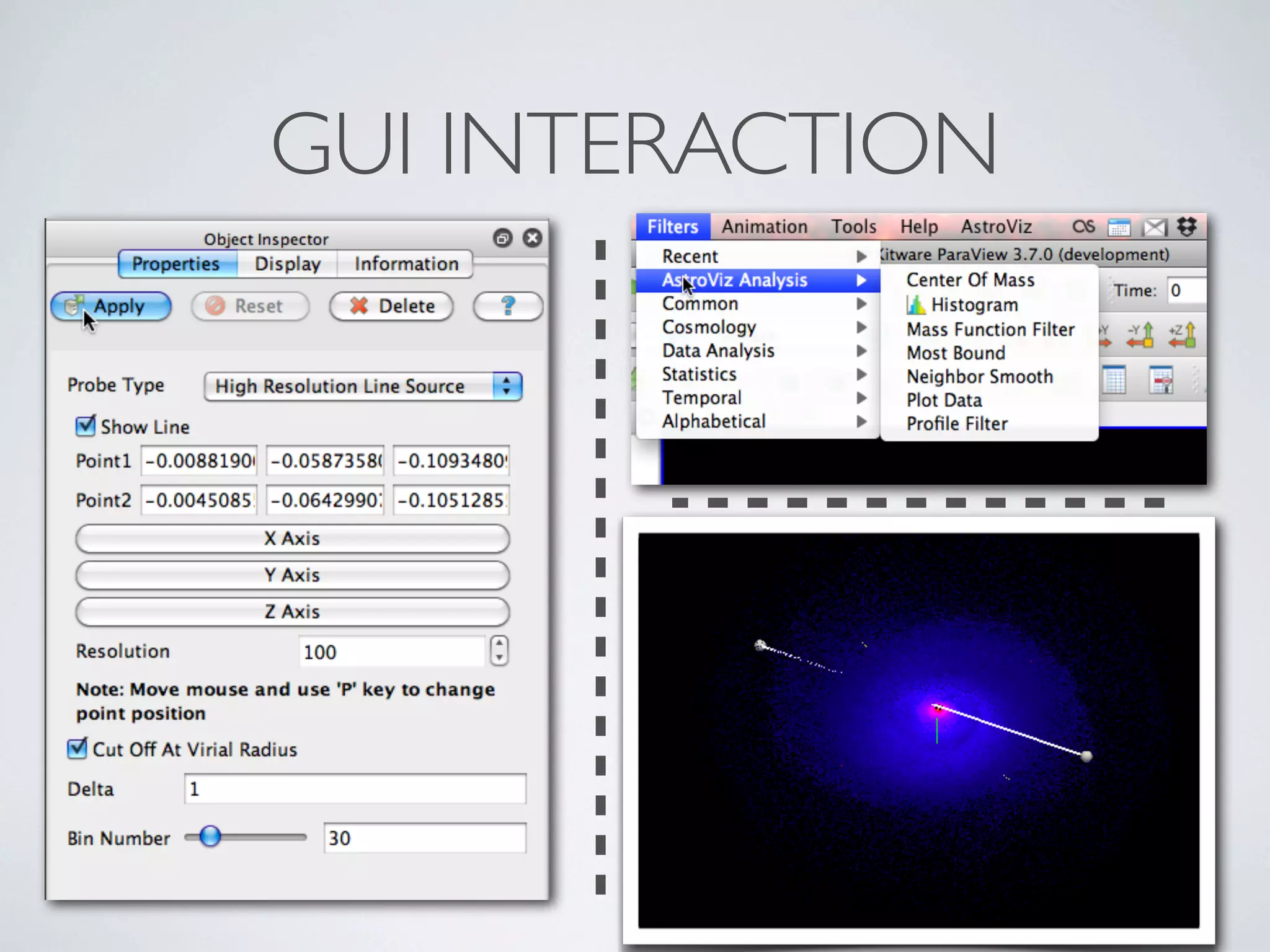Click the Point1 Y coordinate field

tap(325, 461)
